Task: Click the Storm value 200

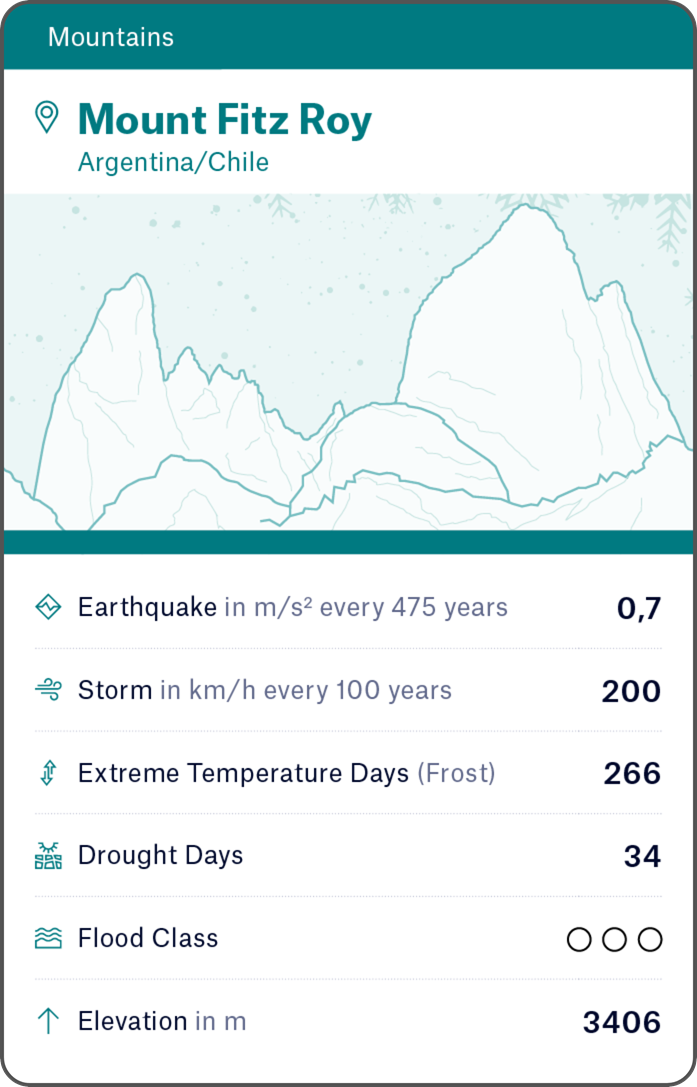Action: click(631, 691)
